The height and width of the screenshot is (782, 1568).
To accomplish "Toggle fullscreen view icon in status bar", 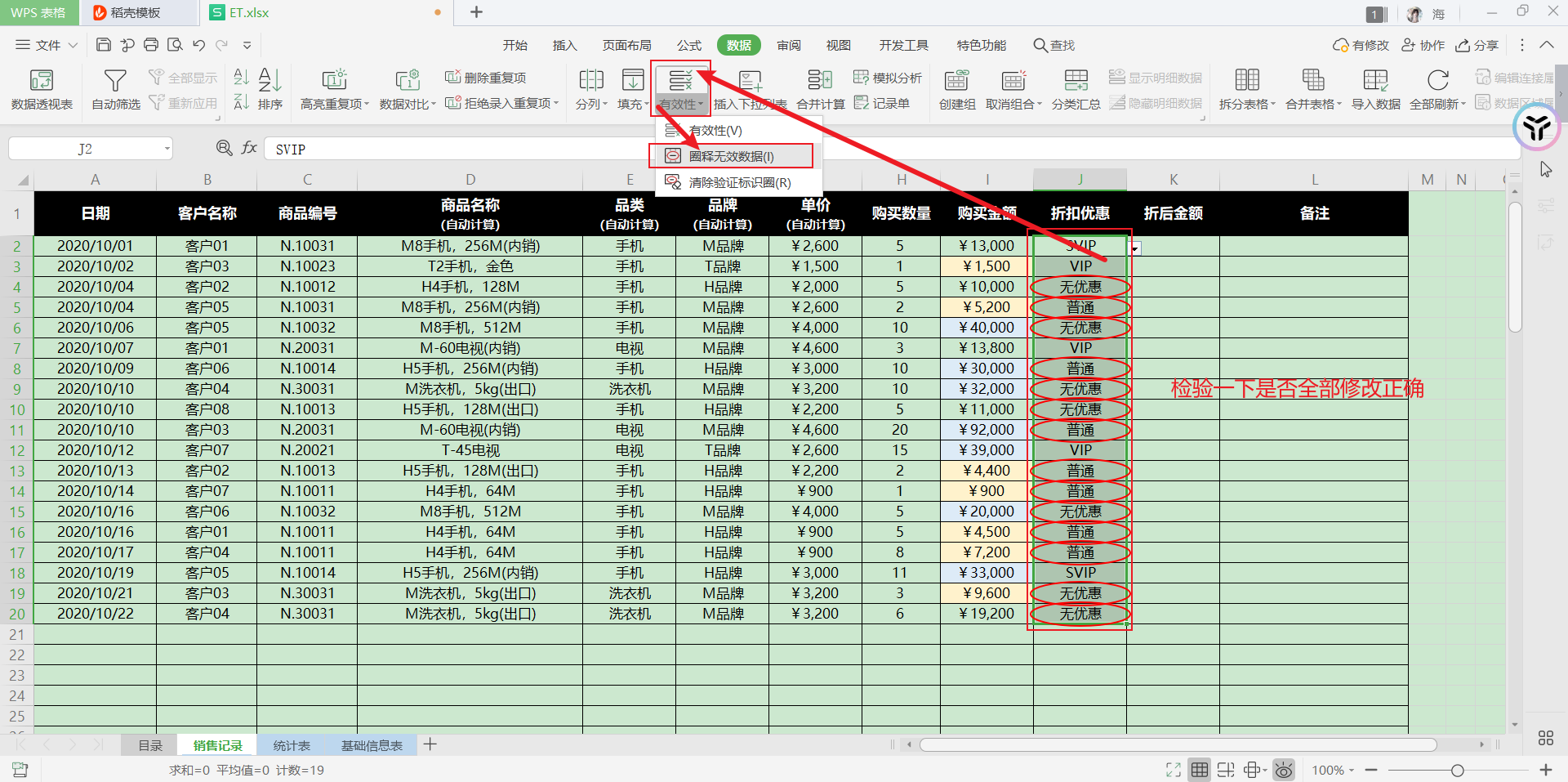I will pyautogui.click(x=1174, y=770).
